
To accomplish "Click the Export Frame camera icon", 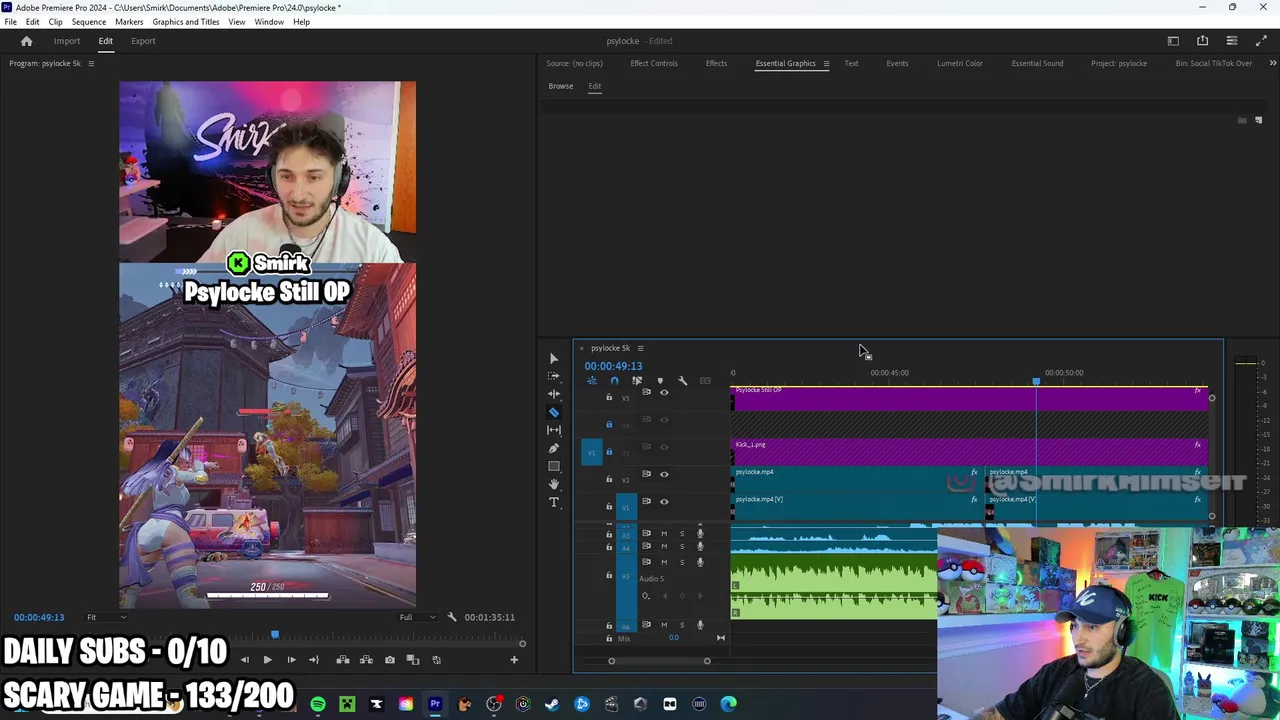I will (x=389, y=660).
